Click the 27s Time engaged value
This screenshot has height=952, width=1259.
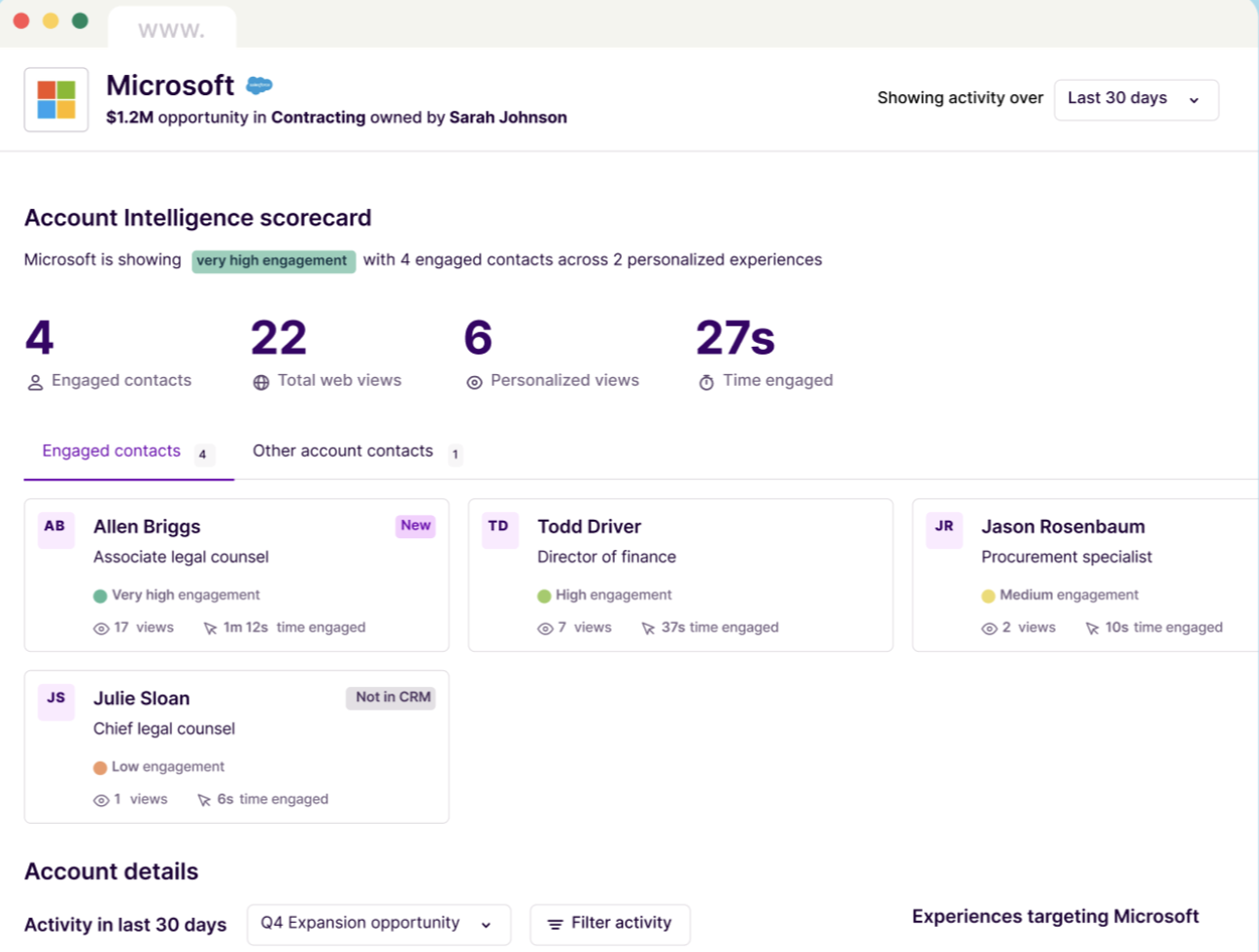(x=735, y=338)
